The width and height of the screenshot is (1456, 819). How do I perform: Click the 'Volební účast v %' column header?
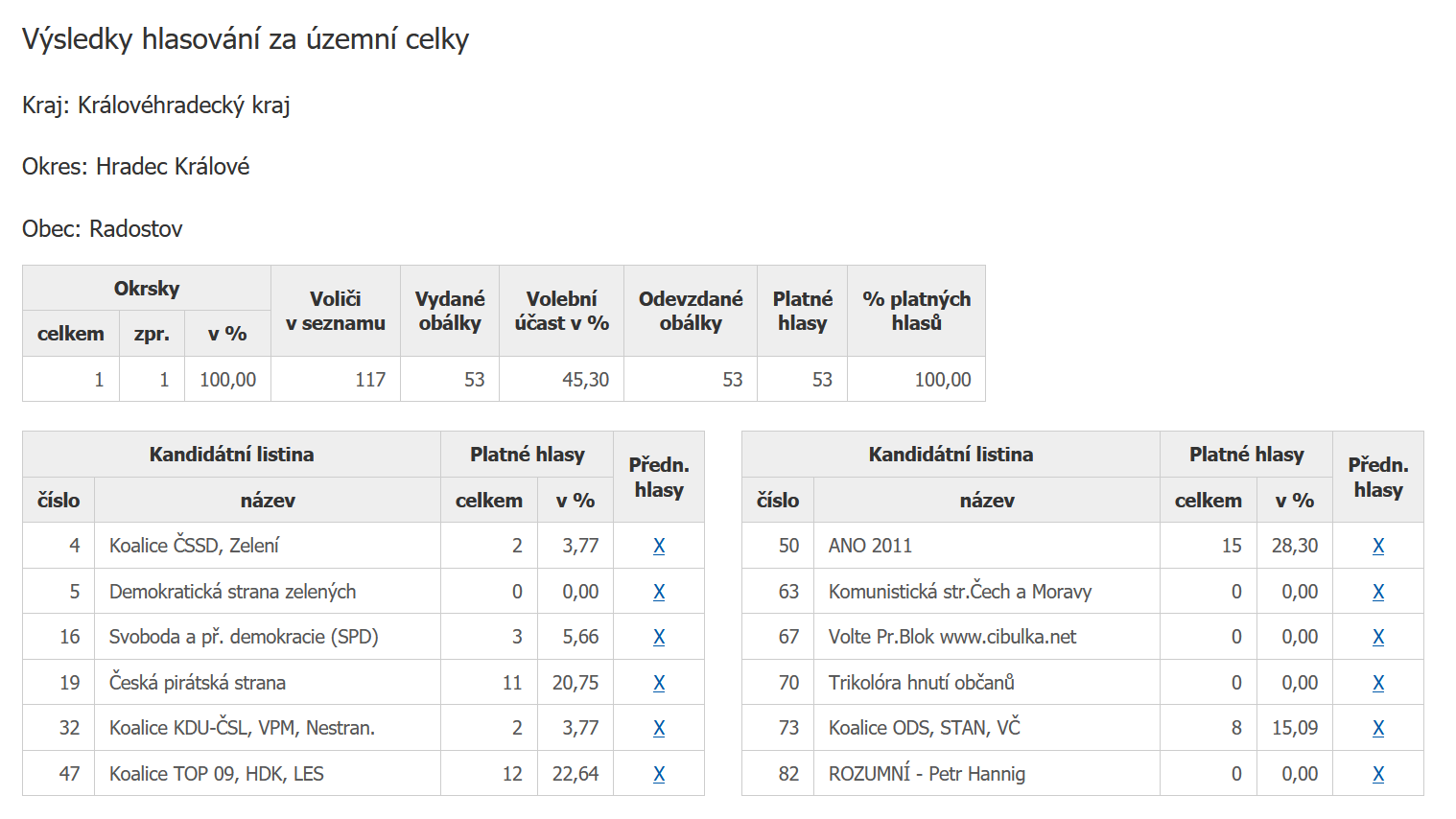(x=561, y=311)
